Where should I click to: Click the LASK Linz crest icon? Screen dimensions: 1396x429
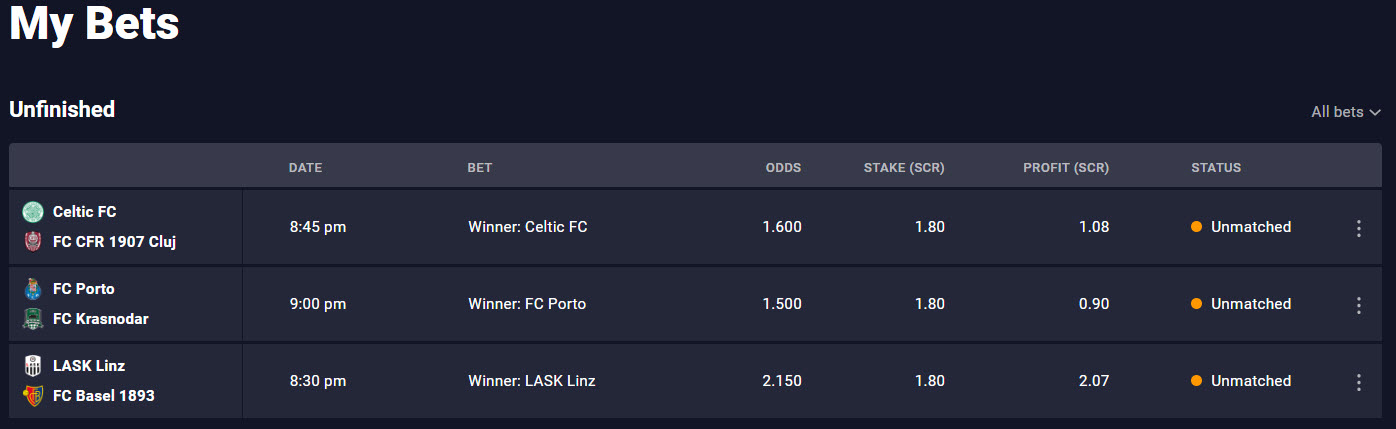(x=33, y=366)
